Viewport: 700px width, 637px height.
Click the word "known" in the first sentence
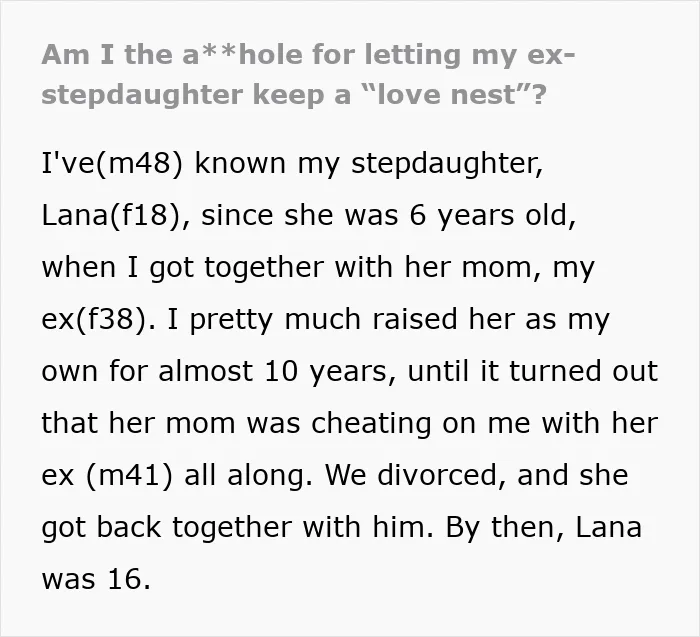tap(240, 163)
